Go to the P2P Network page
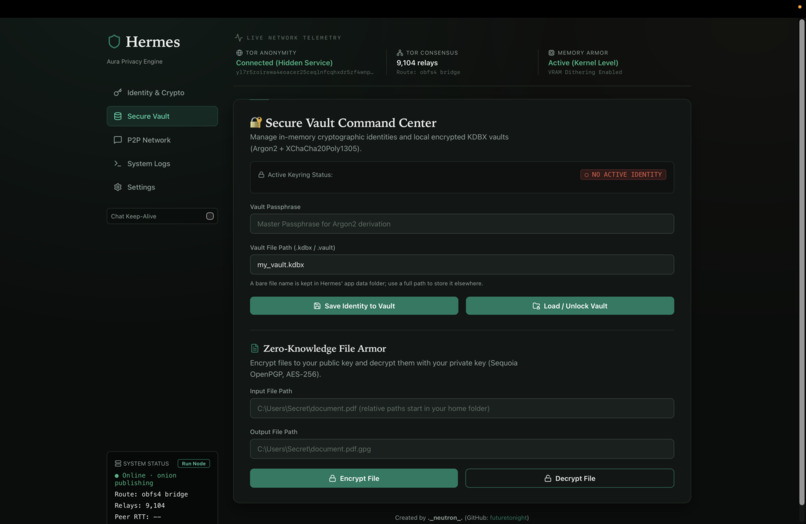This screenshot has width=806, height=524. click(x=162, y=140)
